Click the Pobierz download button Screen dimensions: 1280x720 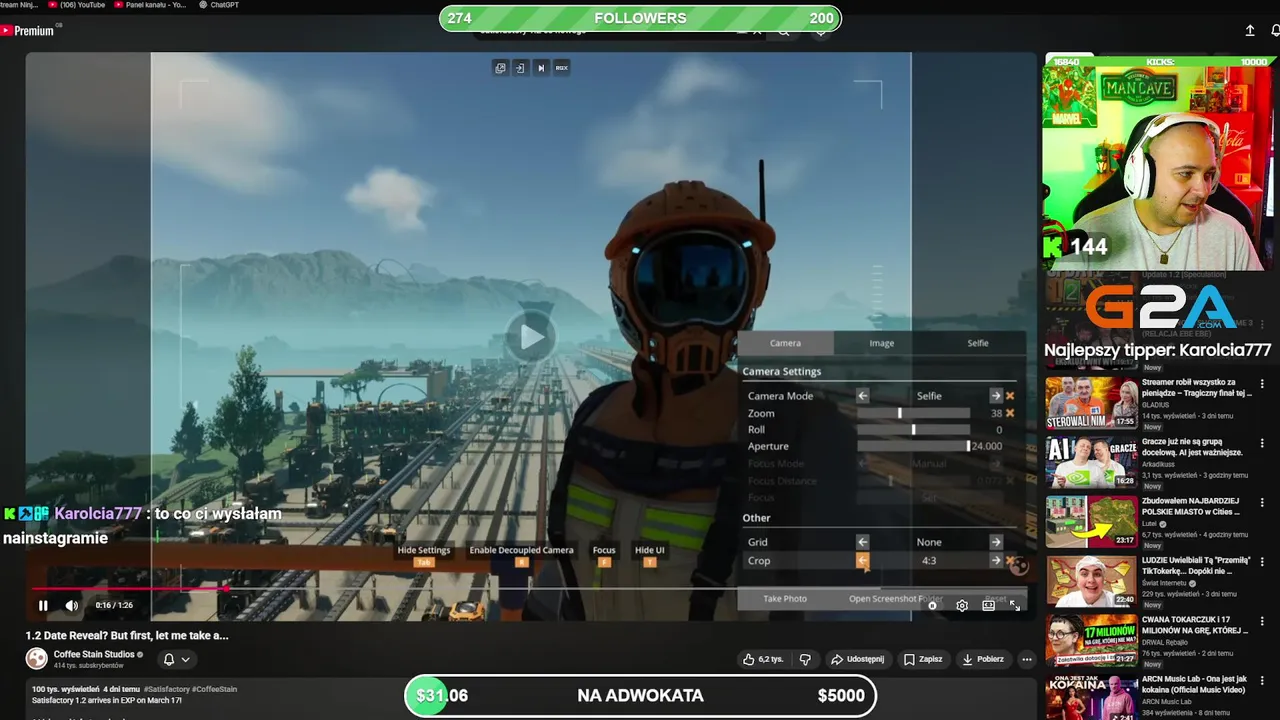(983, 659)
